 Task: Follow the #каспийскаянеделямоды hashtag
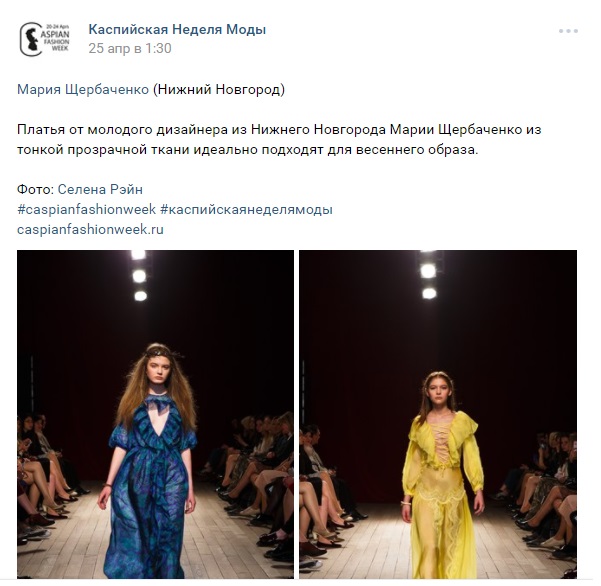(x=246, y=210)
